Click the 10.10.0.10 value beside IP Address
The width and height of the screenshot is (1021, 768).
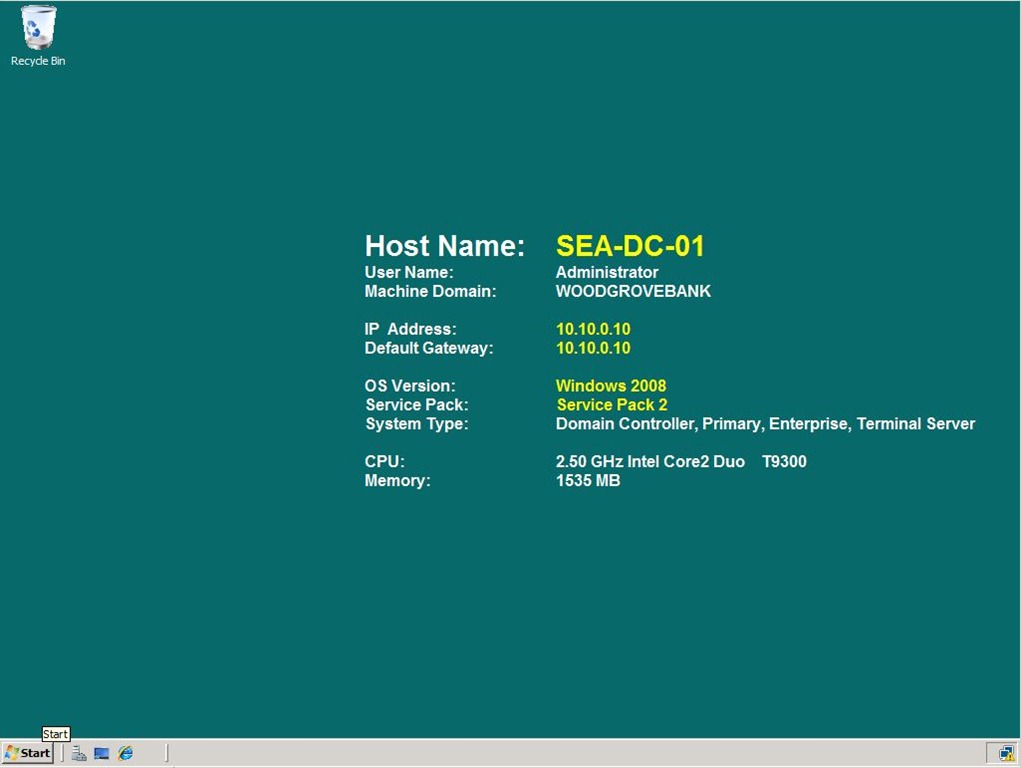coord(593,329)
